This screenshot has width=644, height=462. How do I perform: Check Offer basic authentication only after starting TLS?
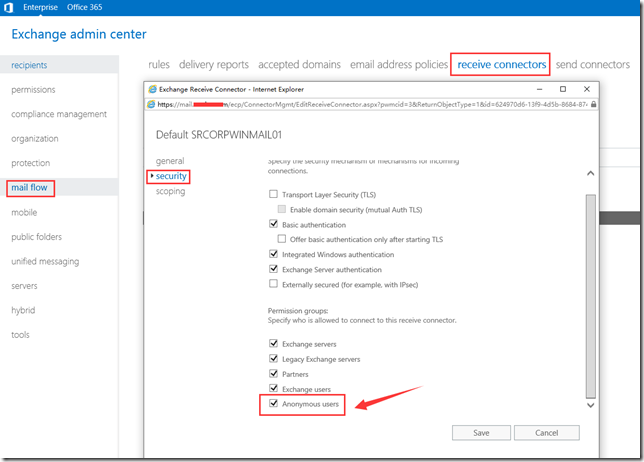tap(282, 239)
